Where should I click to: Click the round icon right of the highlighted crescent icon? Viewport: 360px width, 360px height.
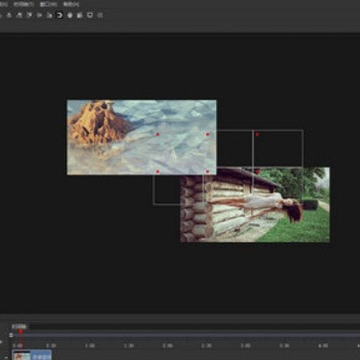tap(70, 15)
